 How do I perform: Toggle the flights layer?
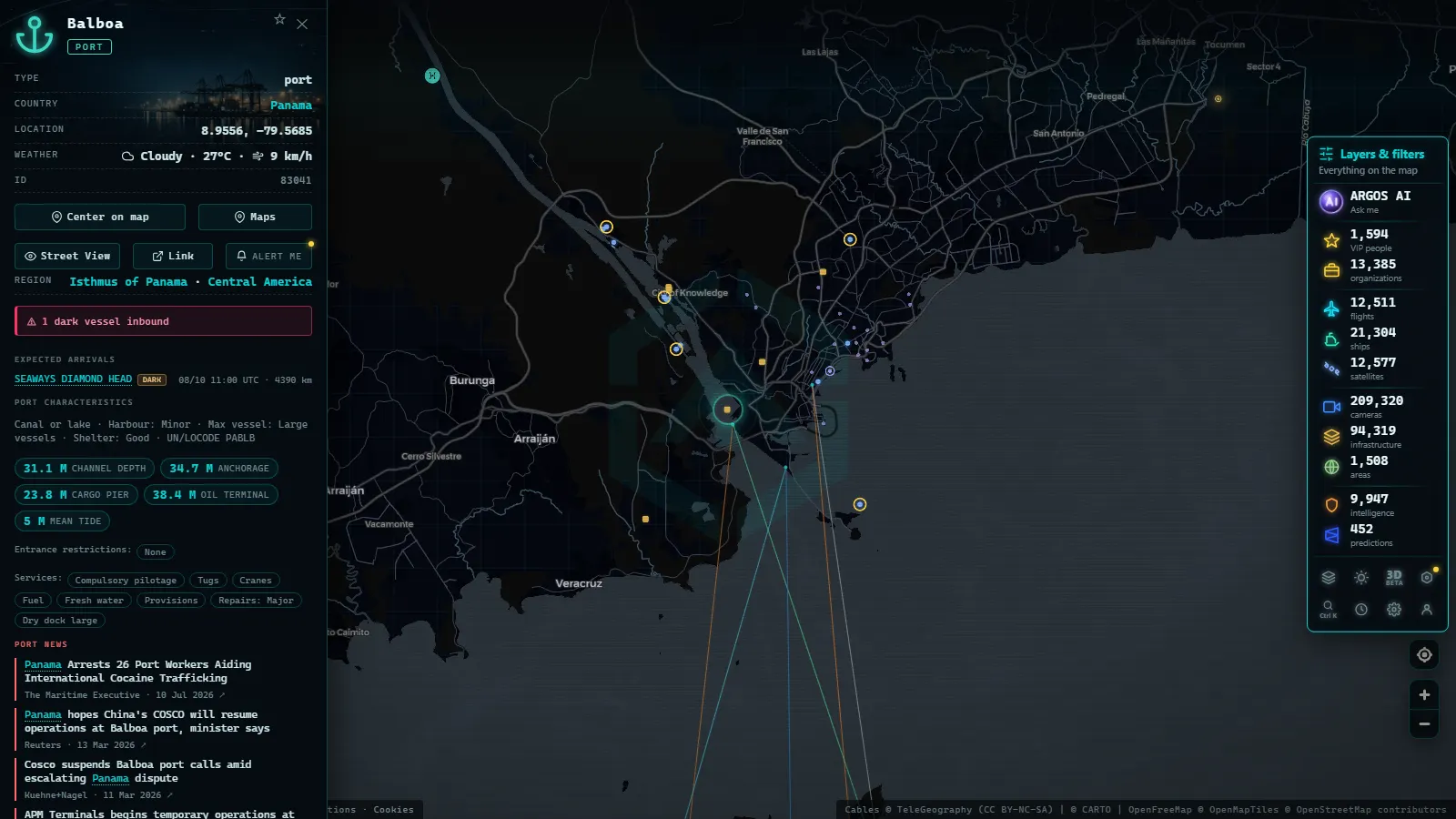(1377, 308)
